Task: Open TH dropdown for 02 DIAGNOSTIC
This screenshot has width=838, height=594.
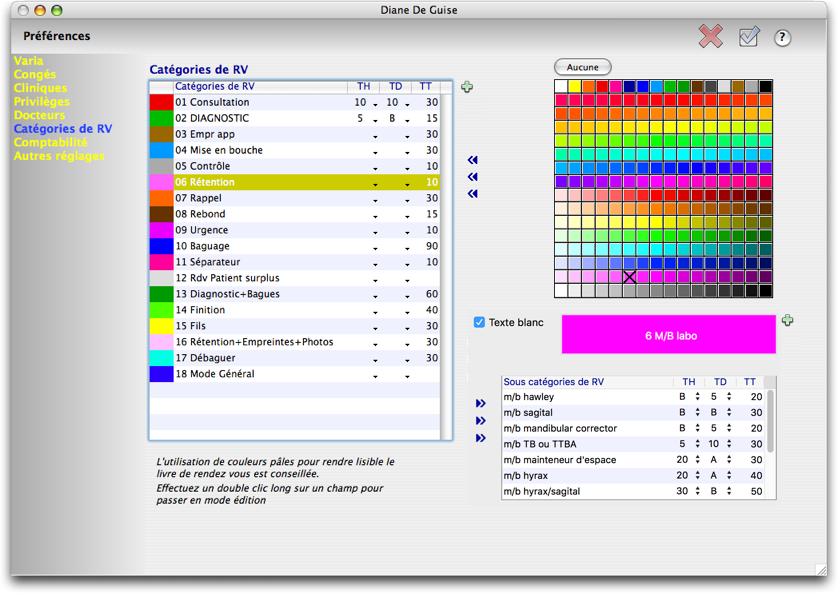Action: point(375,120)
